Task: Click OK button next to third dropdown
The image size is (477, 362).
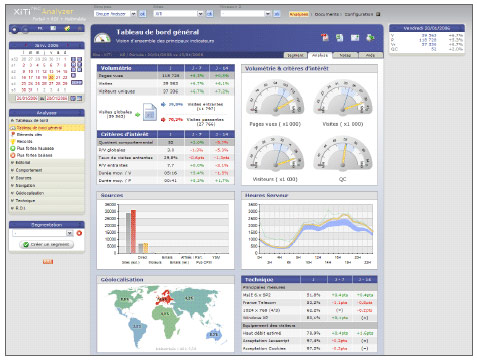Action: tap(277, 14)
